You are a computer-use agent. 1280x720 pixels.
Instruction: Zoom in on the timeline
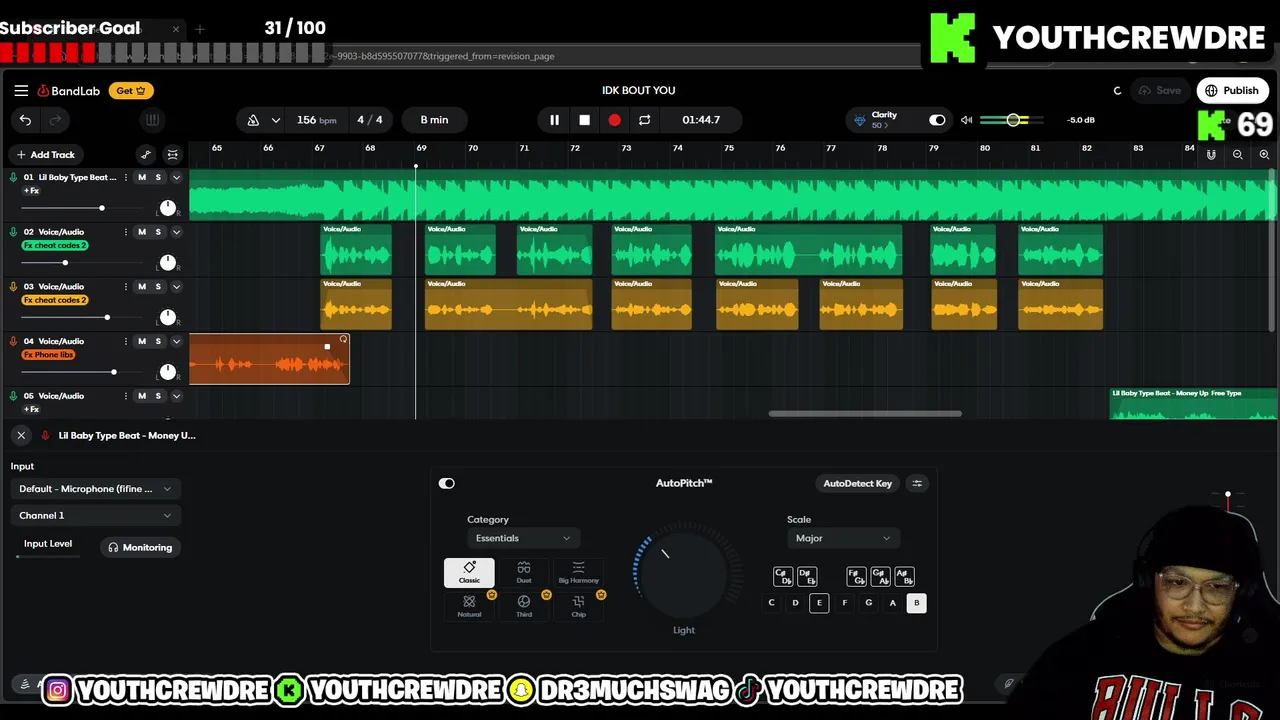pyautogui.click(x=1264, y=155)
